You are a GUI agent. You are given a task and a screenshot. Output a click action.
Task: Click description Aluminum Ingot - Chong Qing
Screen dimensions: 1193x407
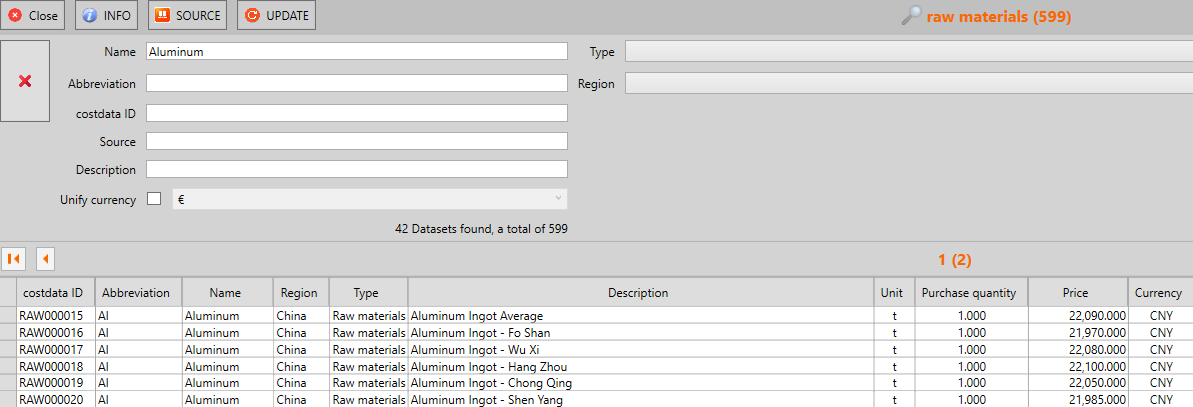coord(491,383)
